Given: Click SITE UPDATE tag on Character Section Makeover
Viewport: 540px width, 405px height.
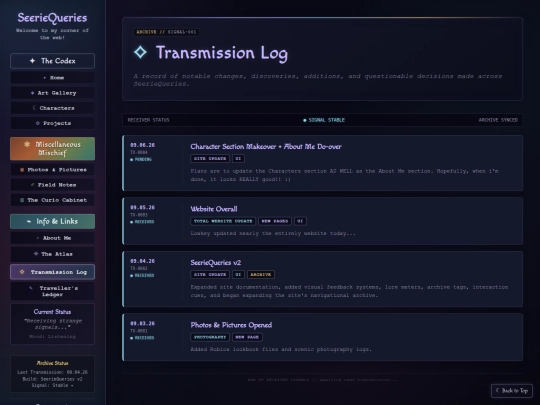Looking at the screenshot, I should [x=210, y=159].
